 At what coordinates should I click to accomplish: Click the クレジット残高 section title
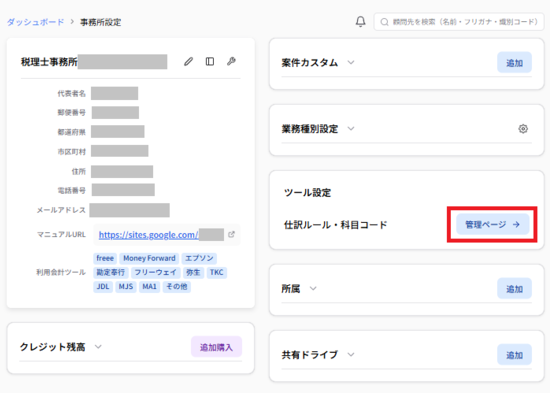[52, 347]
